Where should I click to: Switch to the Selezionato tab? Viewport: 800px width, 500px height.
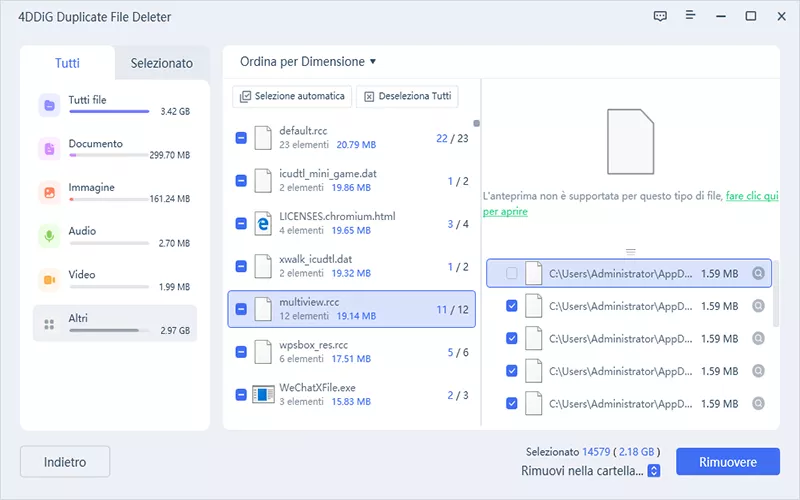(x=162, y=63)
